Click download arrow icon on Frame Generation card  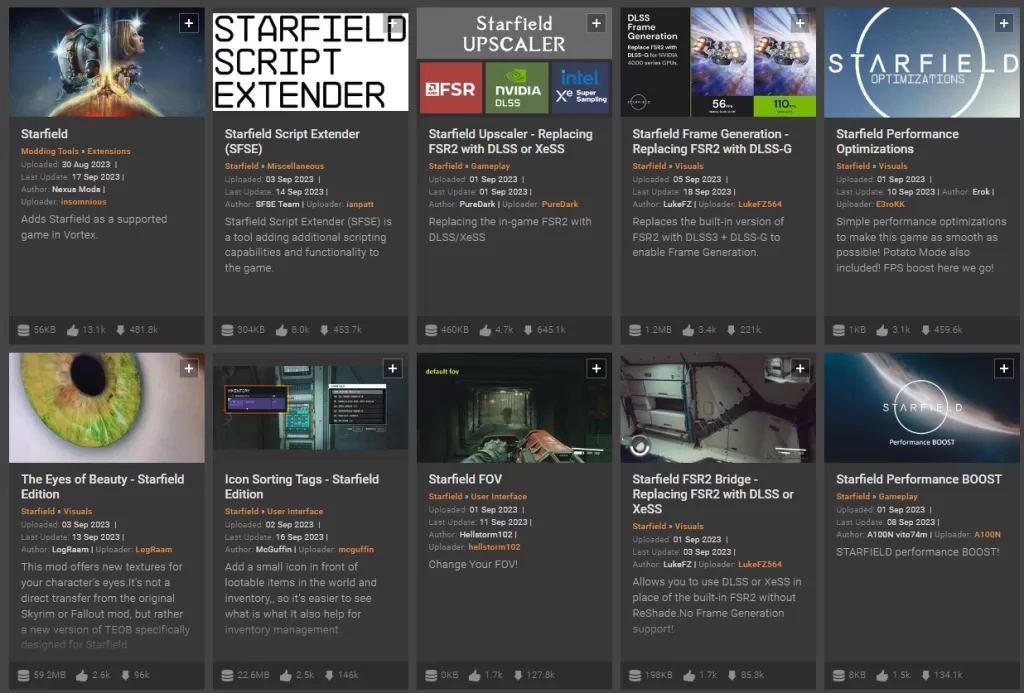click(731, 330)
